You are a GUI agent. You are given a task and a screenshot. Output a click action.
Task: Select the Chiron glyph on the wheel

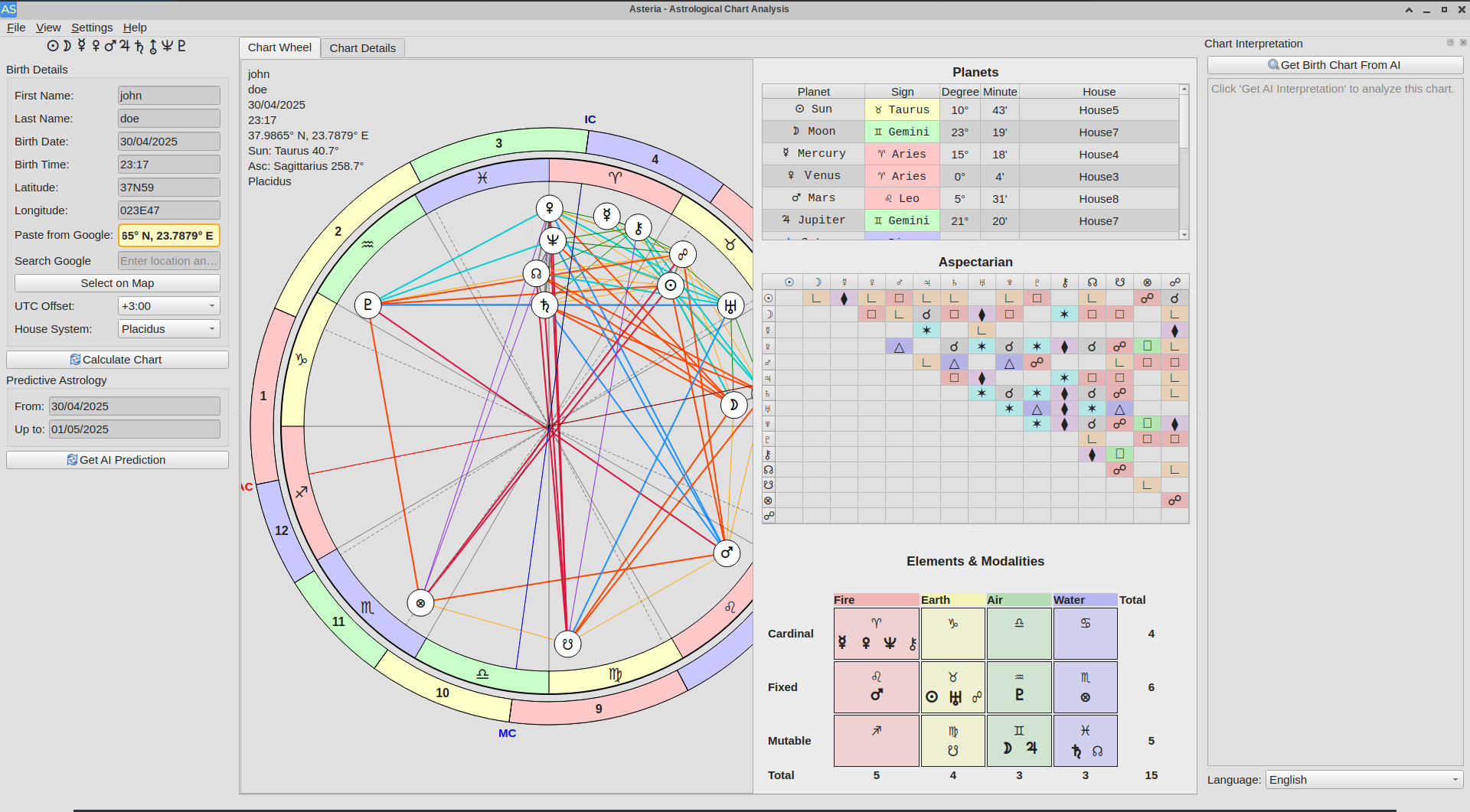coord(639,227)
